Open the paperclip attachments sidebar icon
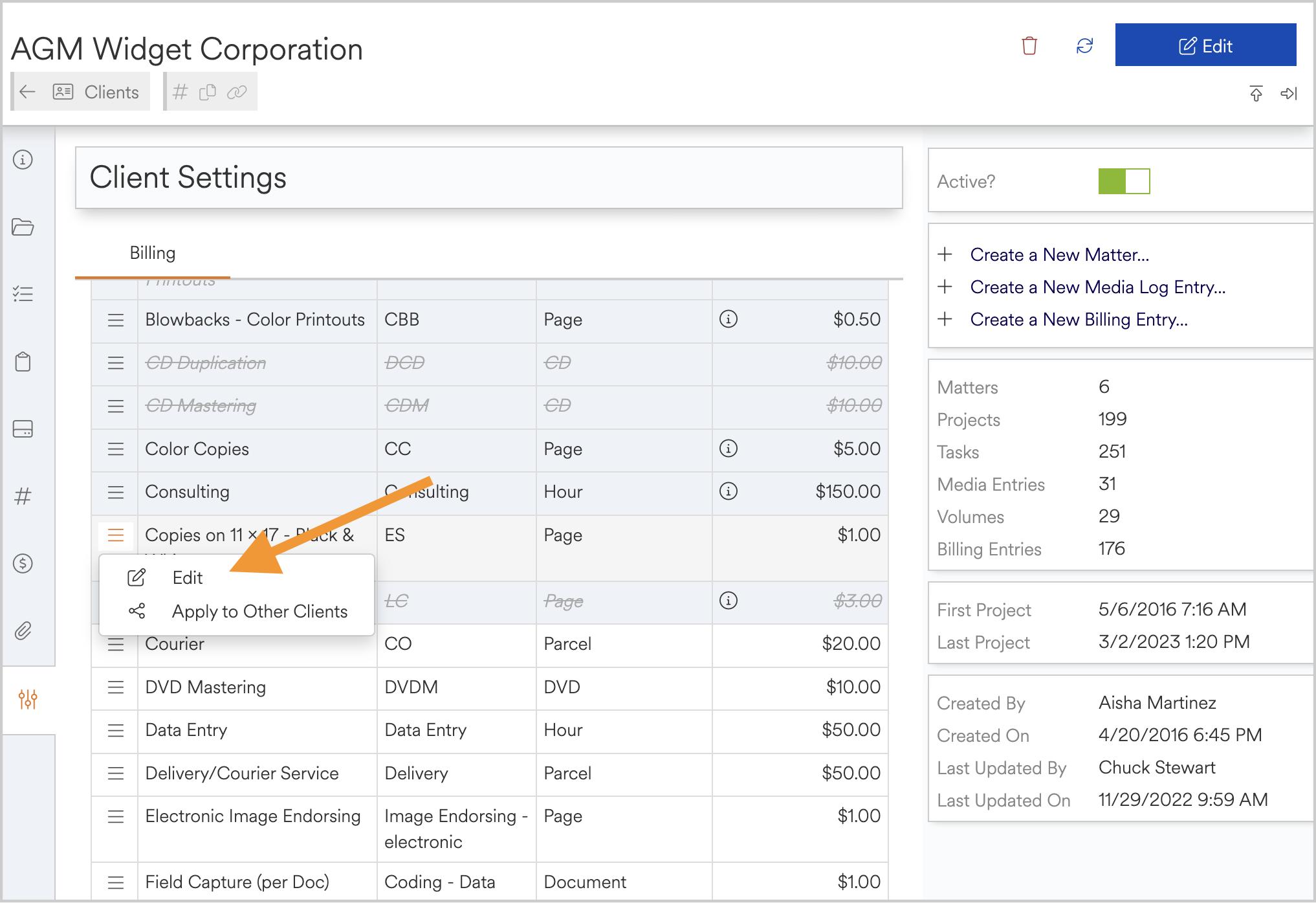 23,630
